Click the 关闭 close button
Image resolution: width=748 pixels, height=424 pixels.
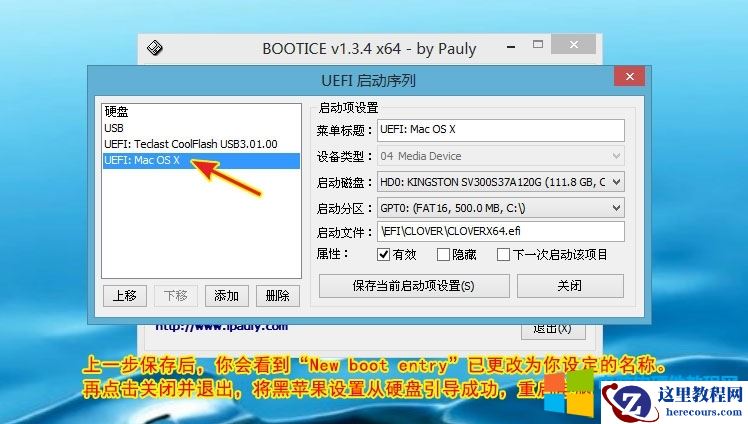(x=570, y=286)
